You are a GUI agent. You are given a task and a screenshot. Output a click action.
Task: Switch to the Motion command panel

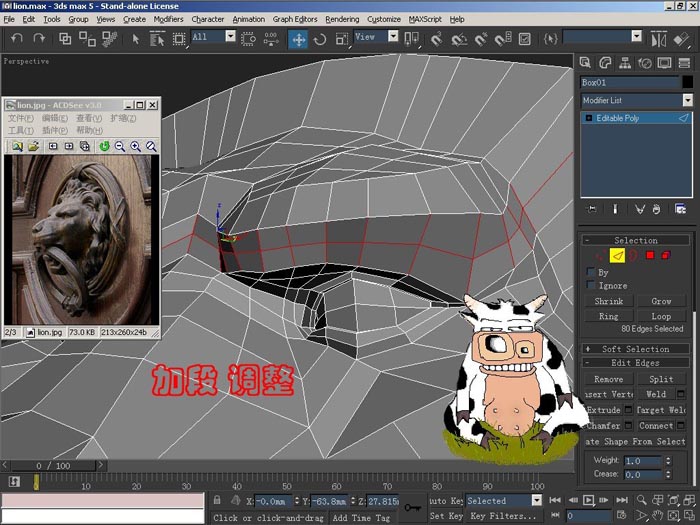645,62
